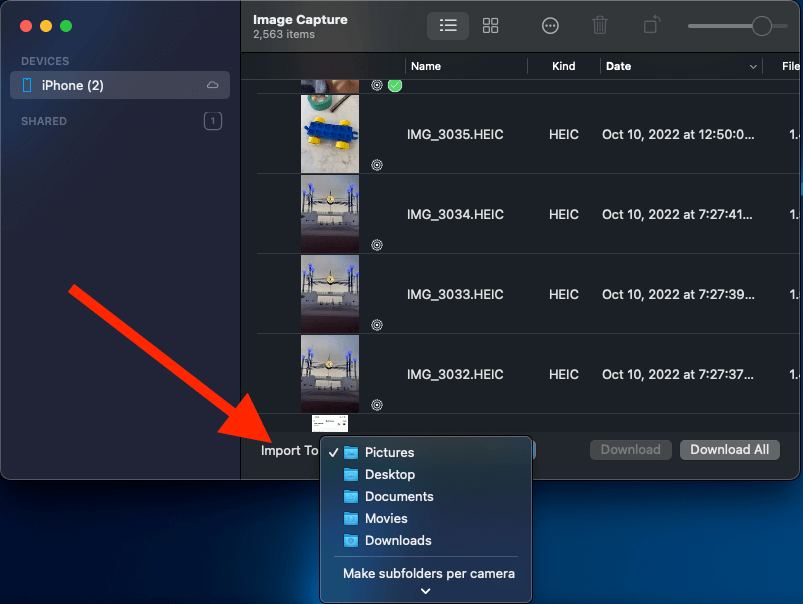Click the Download All button
The width and height of the screenshot is (803, 604).
coord(729,450)
